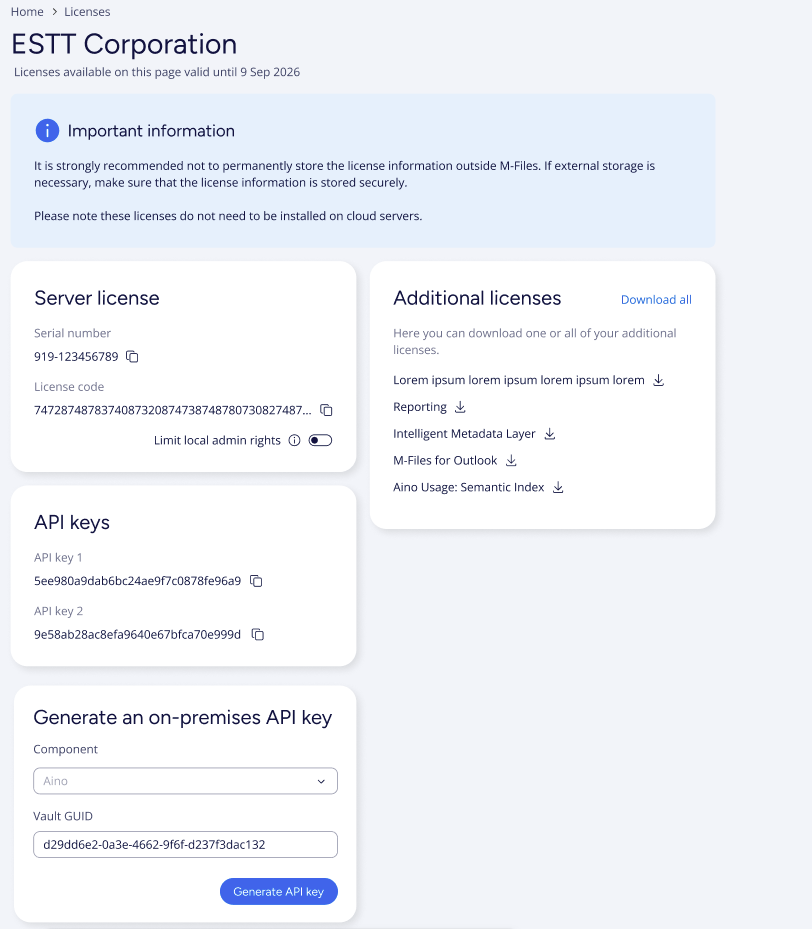Toggle Limit local admin rights switch

coord(320,440)
